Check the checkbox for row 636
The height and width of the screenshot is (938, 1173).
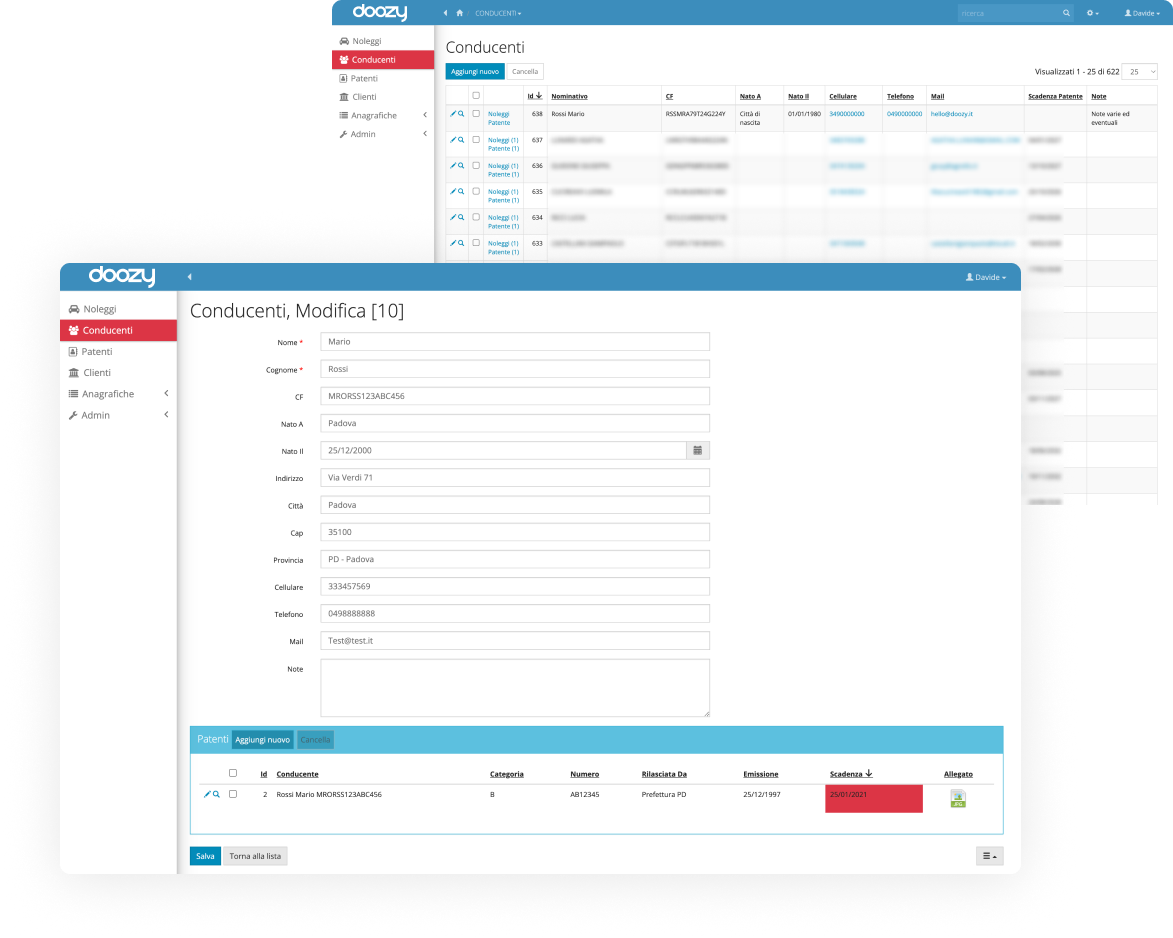[x=476, y=165]
